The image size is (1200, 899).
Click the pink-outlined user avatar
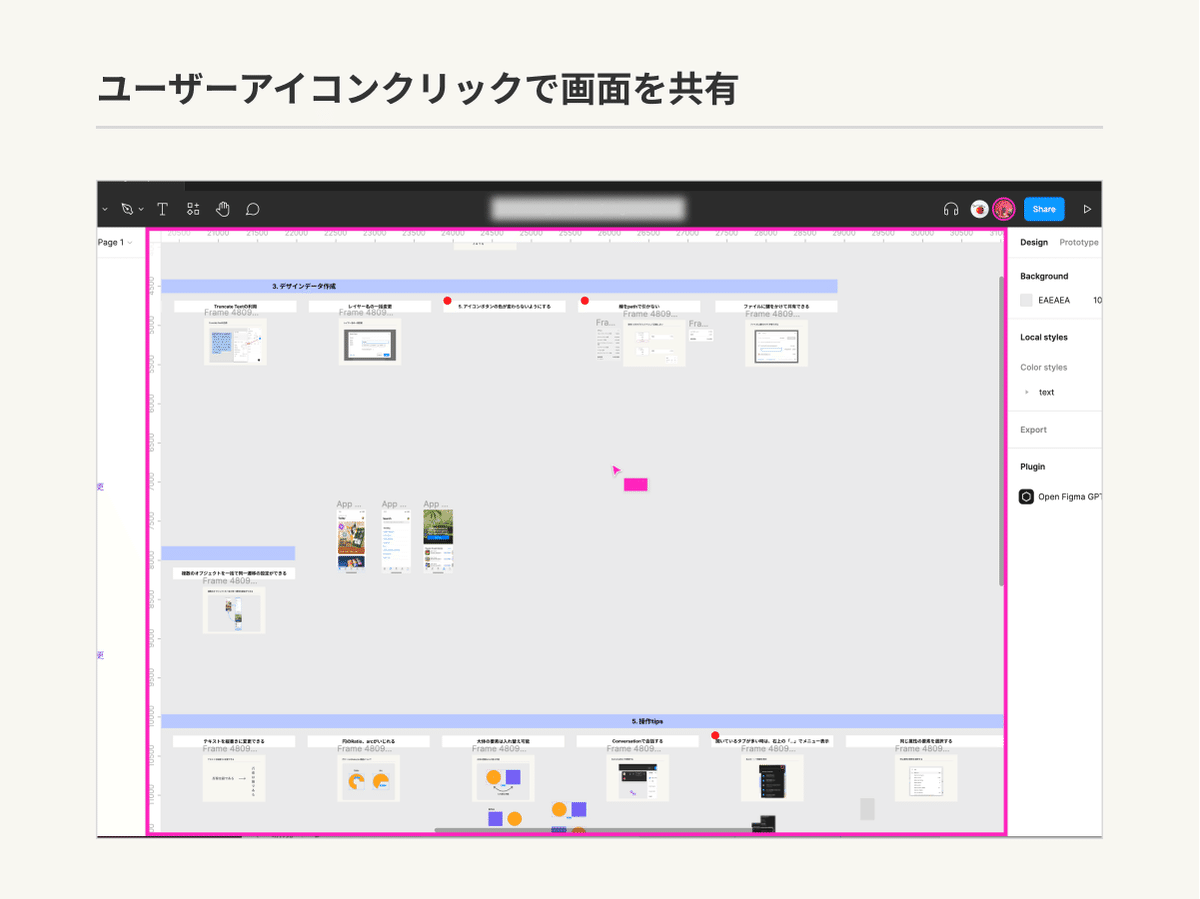coord(1004,209)
